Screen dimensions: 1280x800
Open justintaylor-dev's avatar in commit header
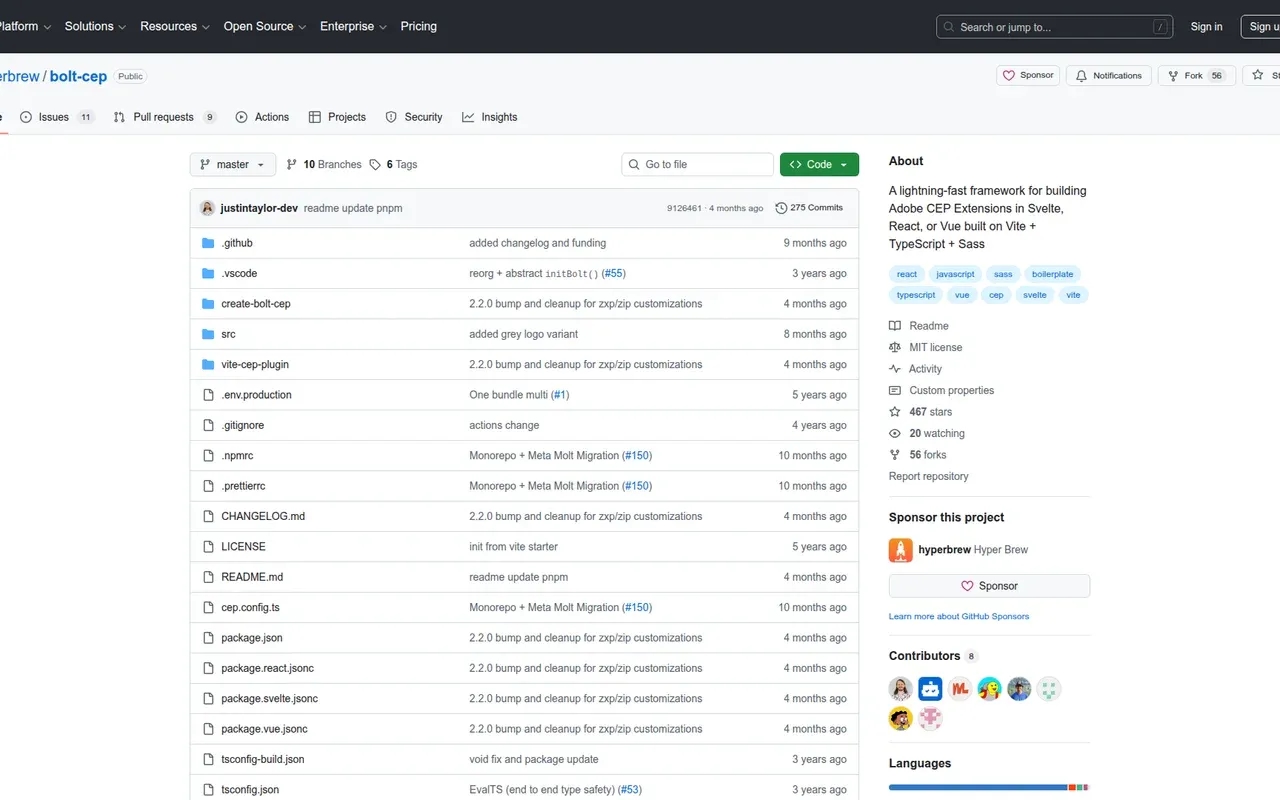click(207, 208)
